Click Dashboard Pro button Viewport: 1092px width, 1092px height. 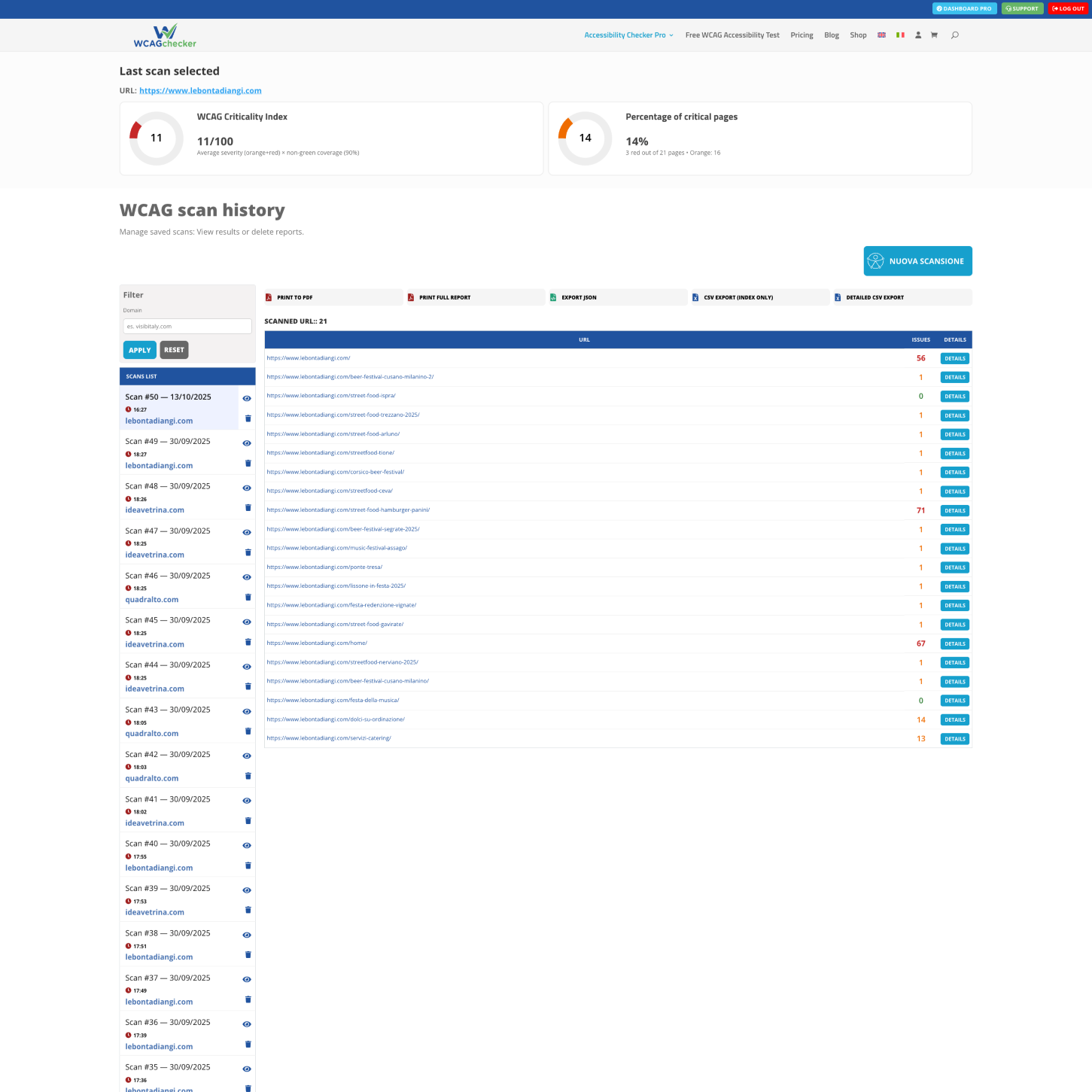point(965,8)
